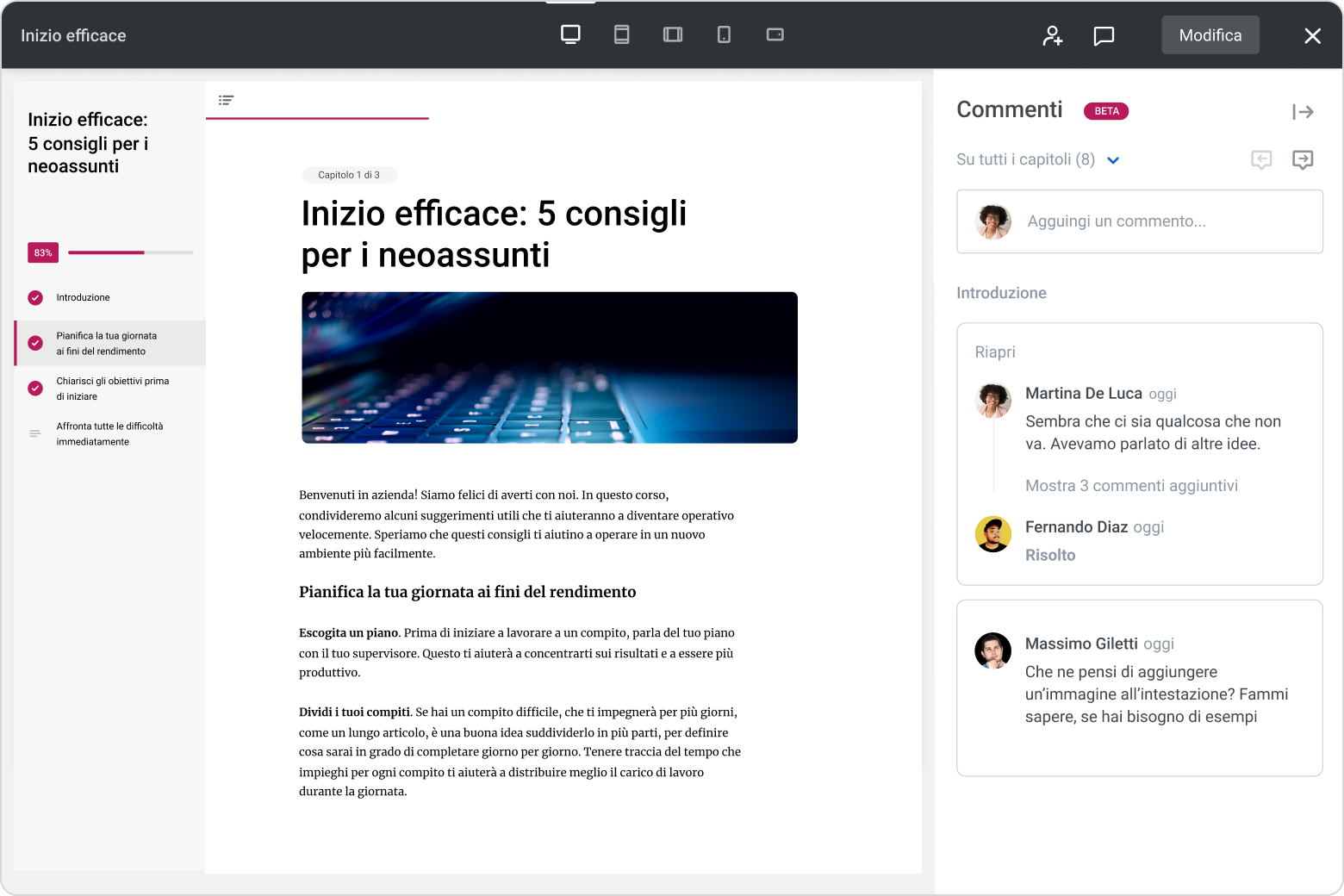Screen dimensions: 1344x896
Task: Toggle checkmark on 'Pianifica la tua giornata'
Action: coord(34,343)
